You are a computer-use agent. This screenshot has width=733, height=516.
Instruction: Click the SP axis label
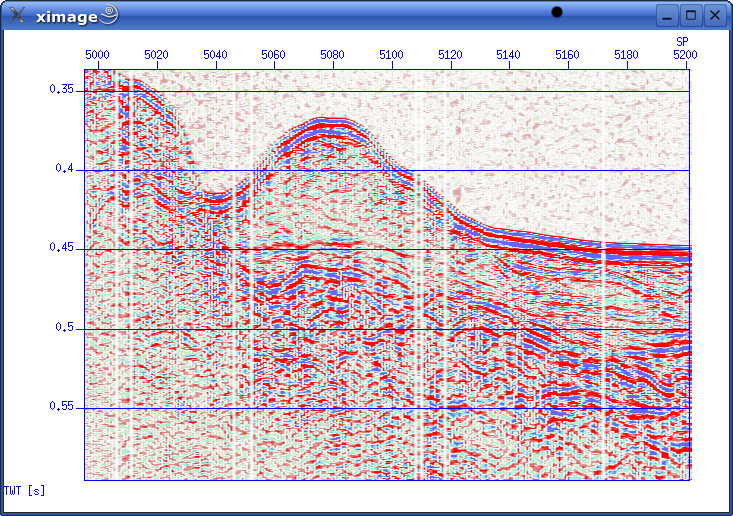682,42
